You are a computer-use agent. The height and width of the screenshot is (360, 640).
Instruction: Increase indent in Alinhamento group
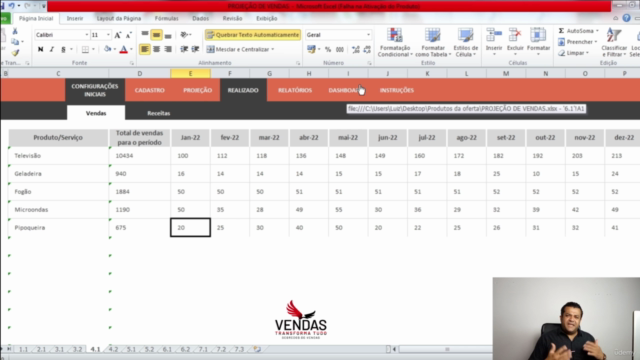196,49
